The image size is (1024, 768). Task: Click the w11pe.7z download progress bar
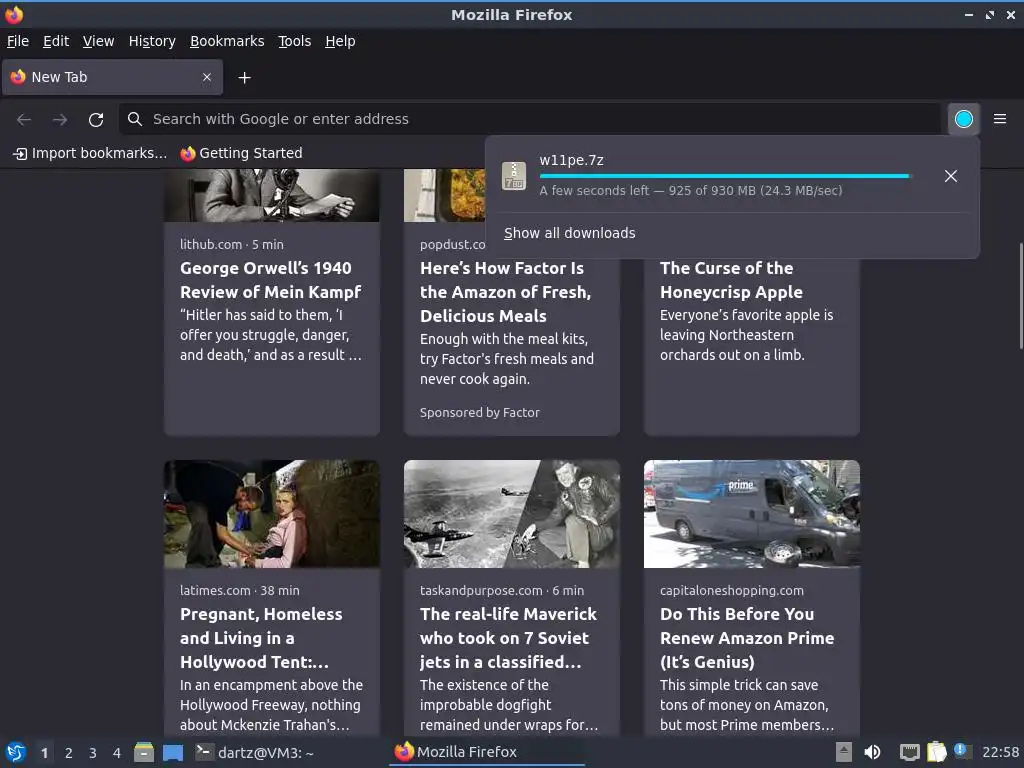click(x=724, y=176)
